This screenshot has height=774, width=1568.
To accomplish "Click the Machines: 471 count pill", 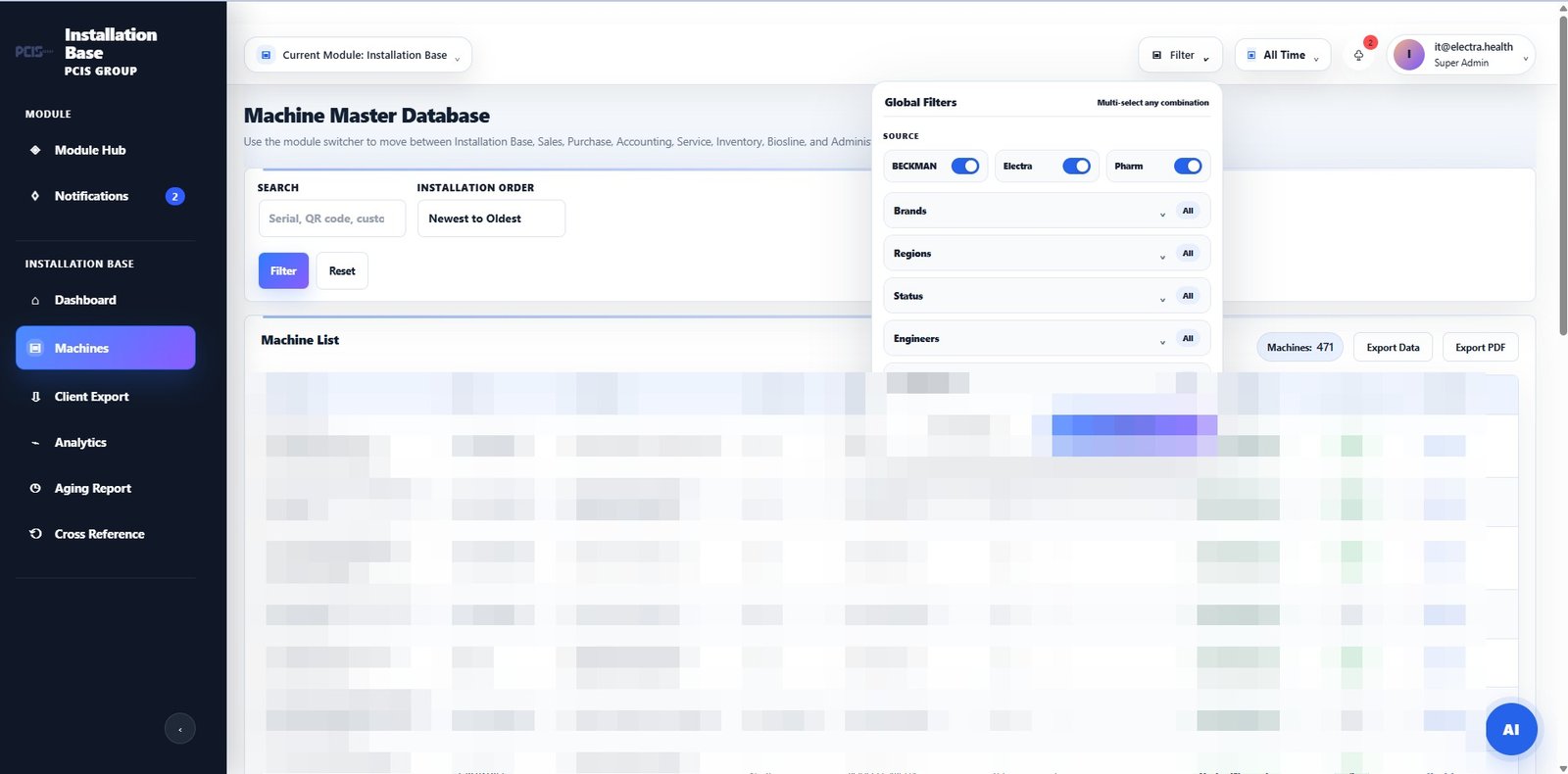I will pos(1300,348).
